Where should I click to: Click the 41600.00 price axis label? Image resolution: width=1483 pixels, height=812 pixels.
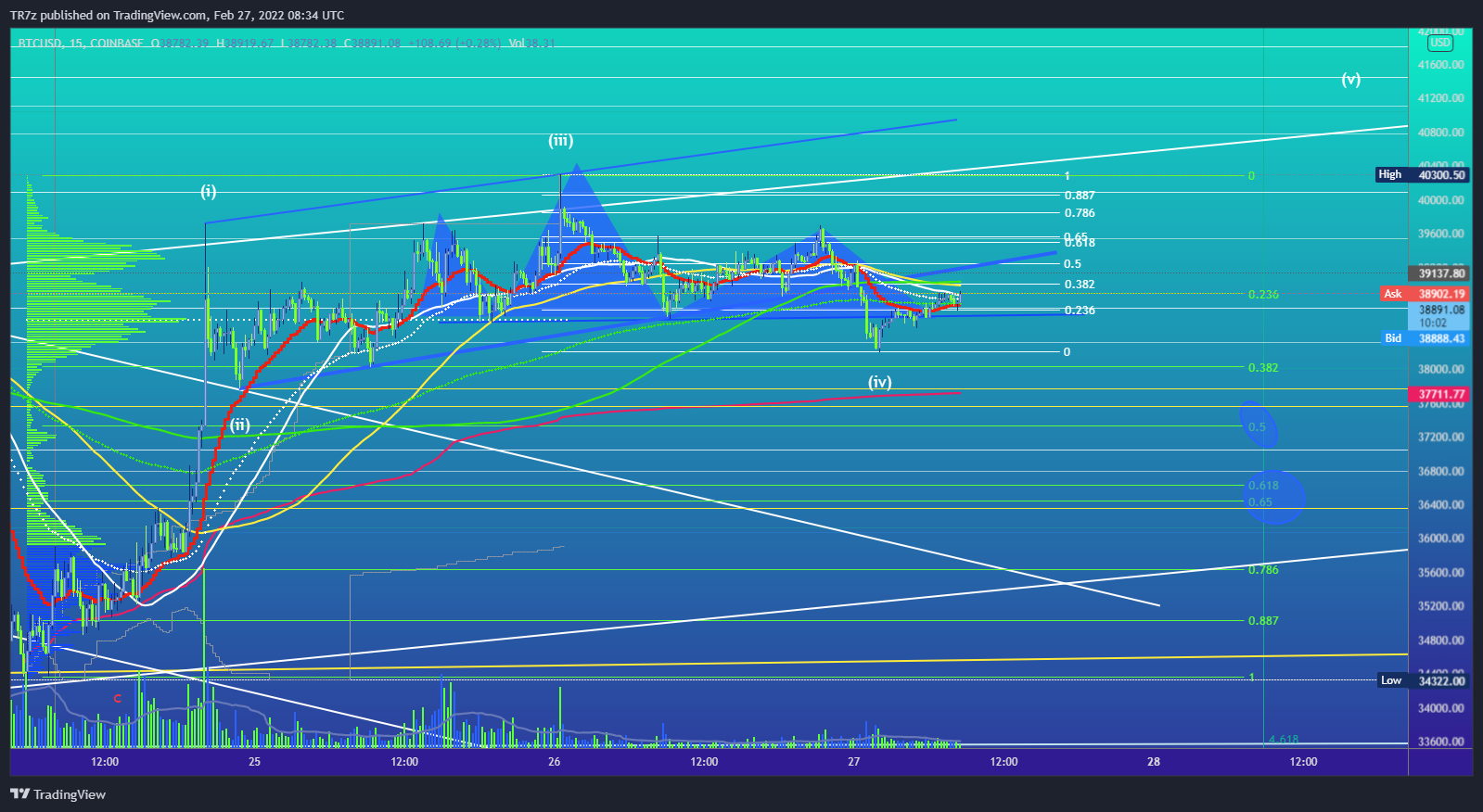point(1441,65)
